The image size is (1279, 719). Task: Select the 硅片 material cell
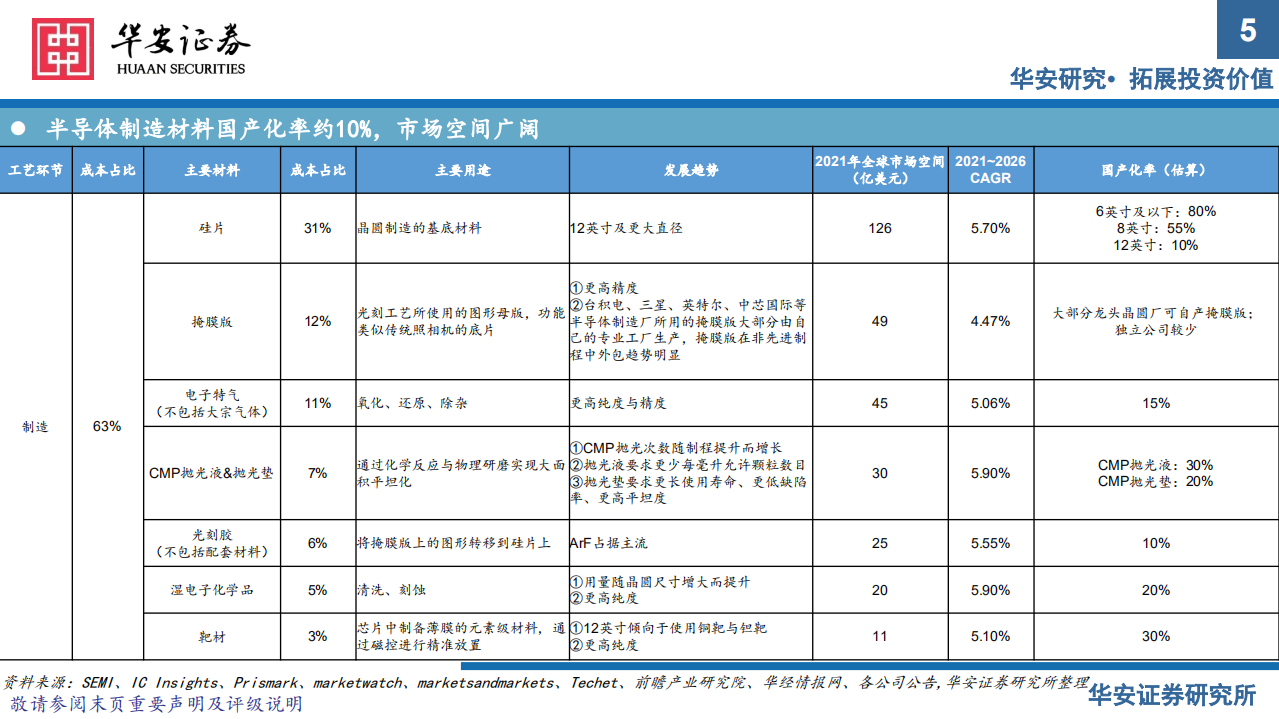point(213,227)
